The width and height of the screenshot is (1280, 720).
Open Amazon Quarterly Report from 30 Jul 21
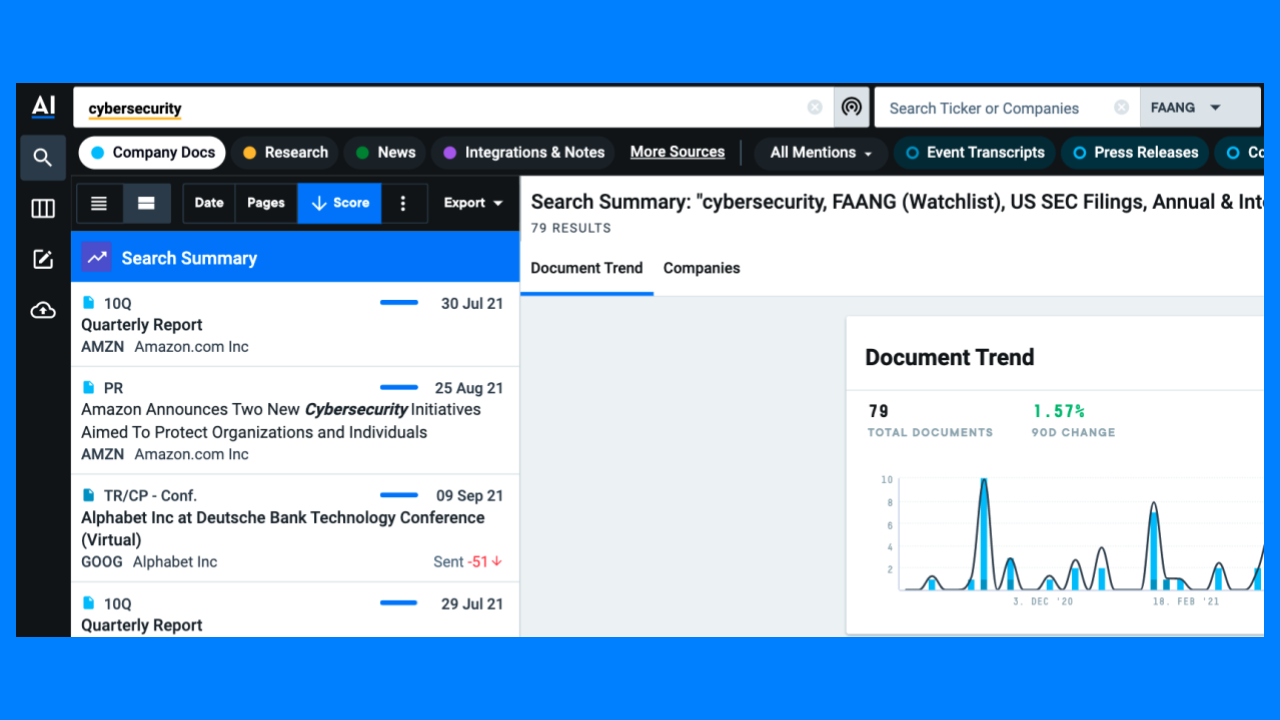295,325
